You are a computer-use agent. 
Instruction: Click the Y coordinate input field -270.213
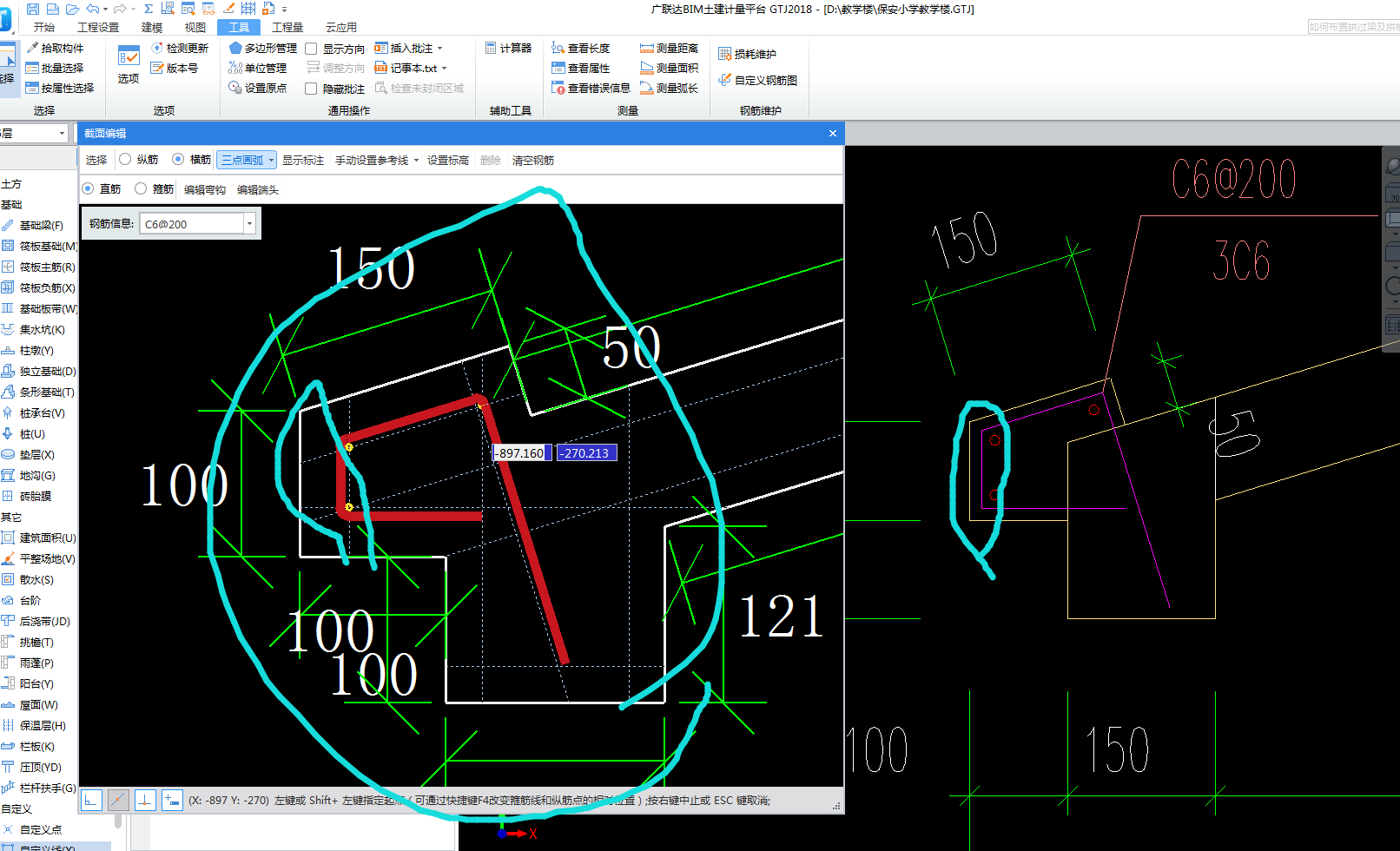(586, 452)
